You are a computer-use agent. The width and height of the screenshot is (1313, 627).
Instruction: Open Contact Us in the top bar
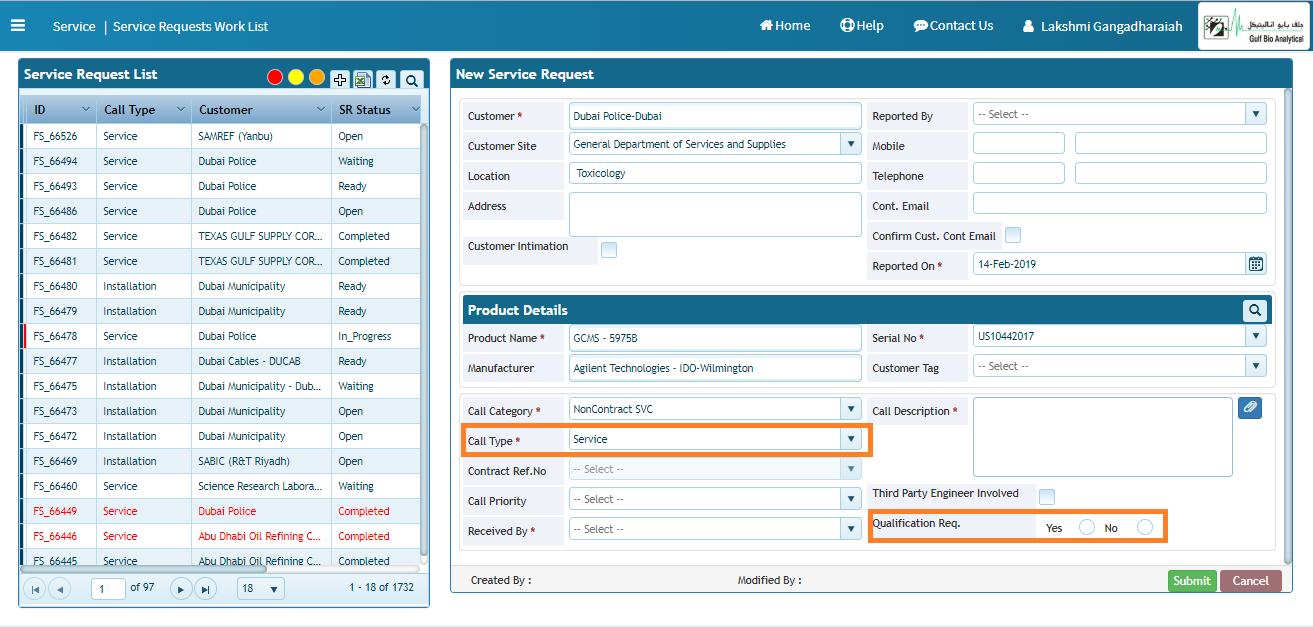click(953, 26)
